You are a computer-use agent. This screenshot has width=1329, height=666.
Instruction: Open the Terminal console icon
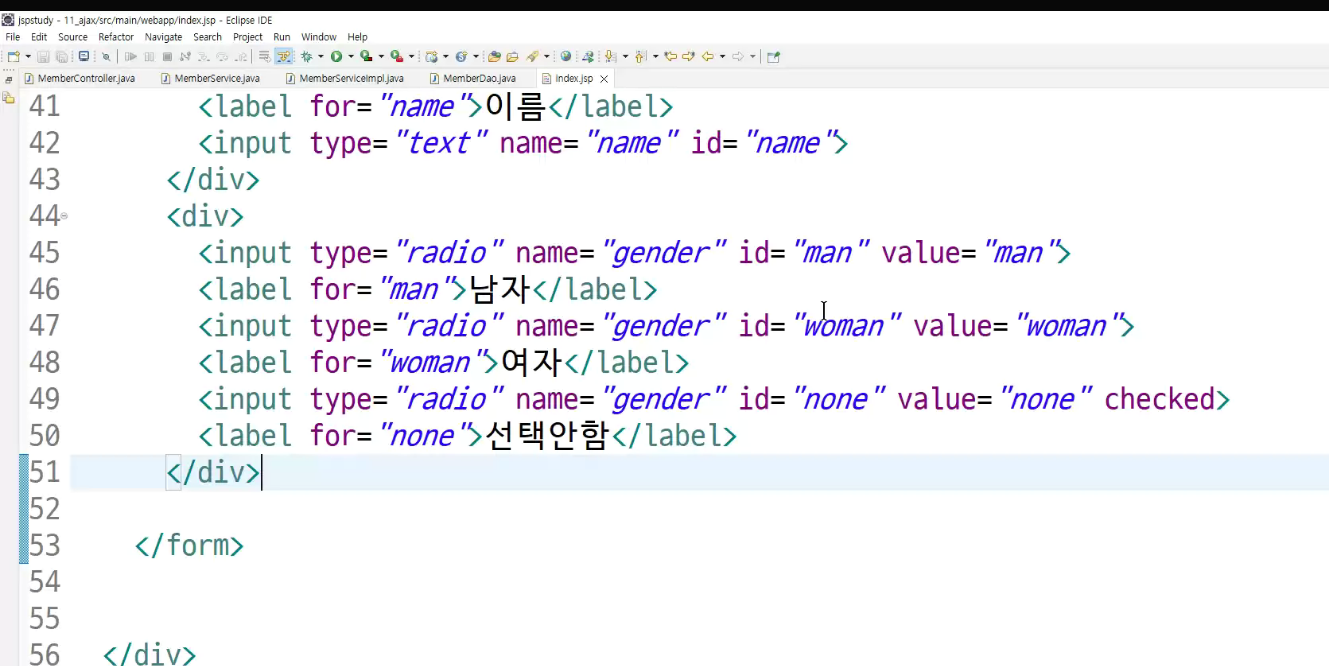[x=84, y=57]
